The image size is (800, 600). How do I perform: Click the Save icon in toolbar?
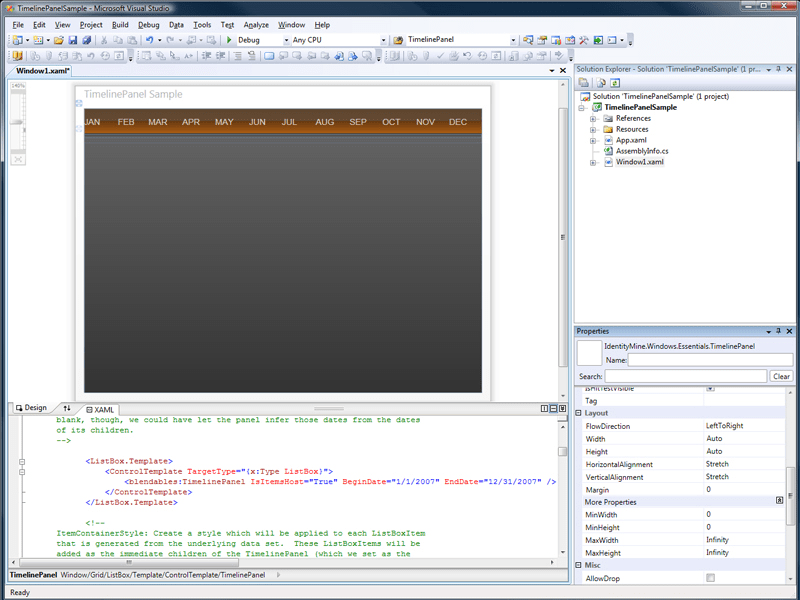pyautogui.click(x=72, y=40)
